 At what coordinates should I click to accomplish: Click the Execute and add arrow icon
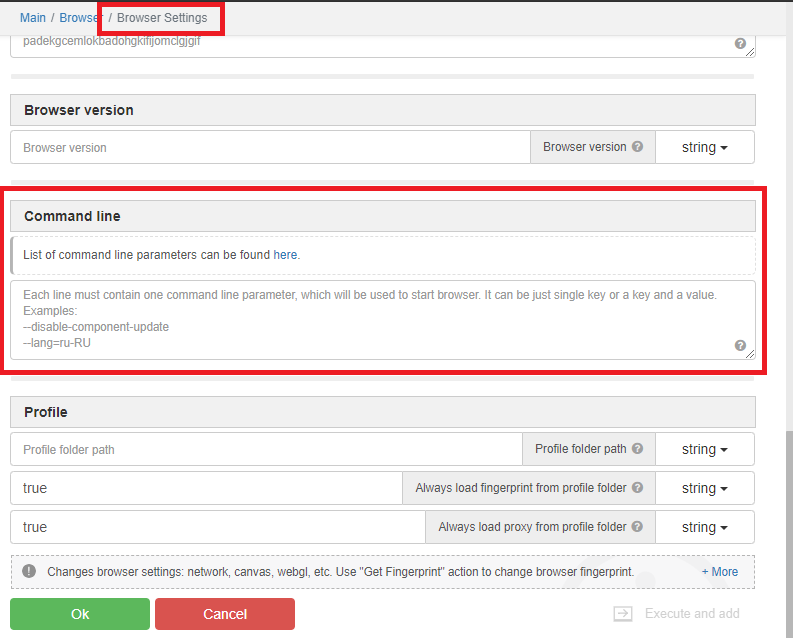point(623,614)
